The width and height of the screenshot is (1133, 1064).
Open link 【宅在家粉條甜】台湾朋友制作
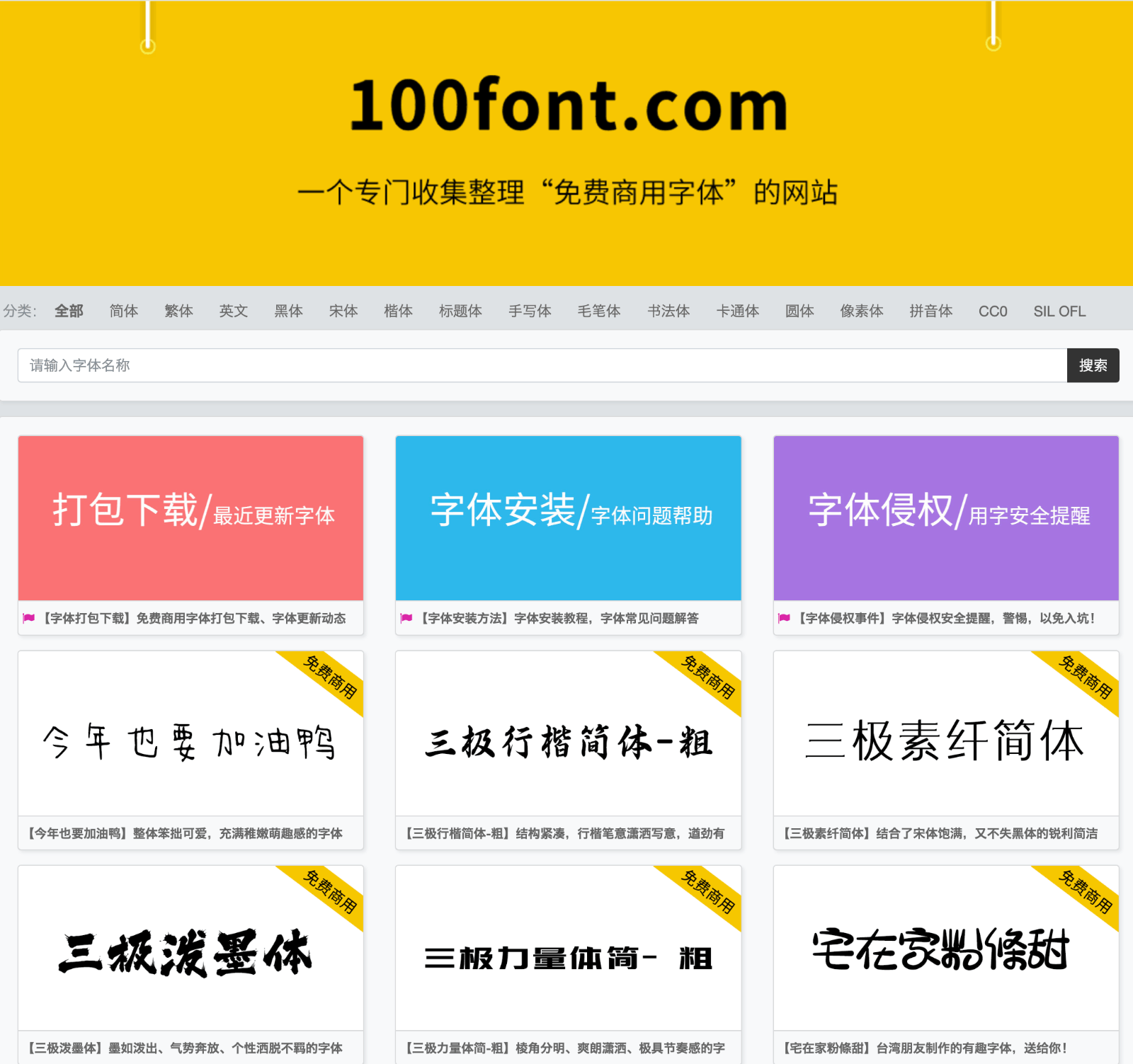click(924, 1048)
